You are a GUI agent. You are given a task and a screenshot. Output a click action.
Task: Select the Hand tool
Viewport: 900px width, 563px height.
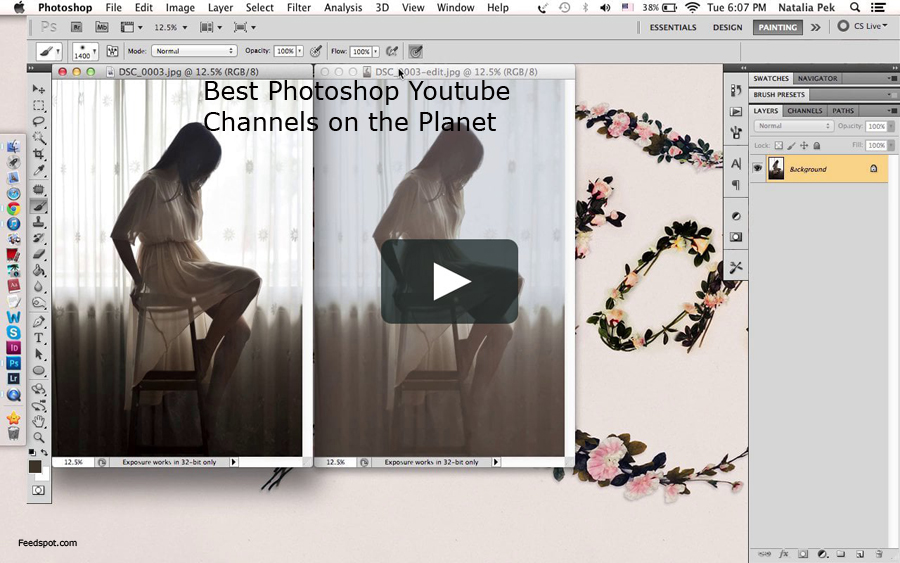coord(38,422)
